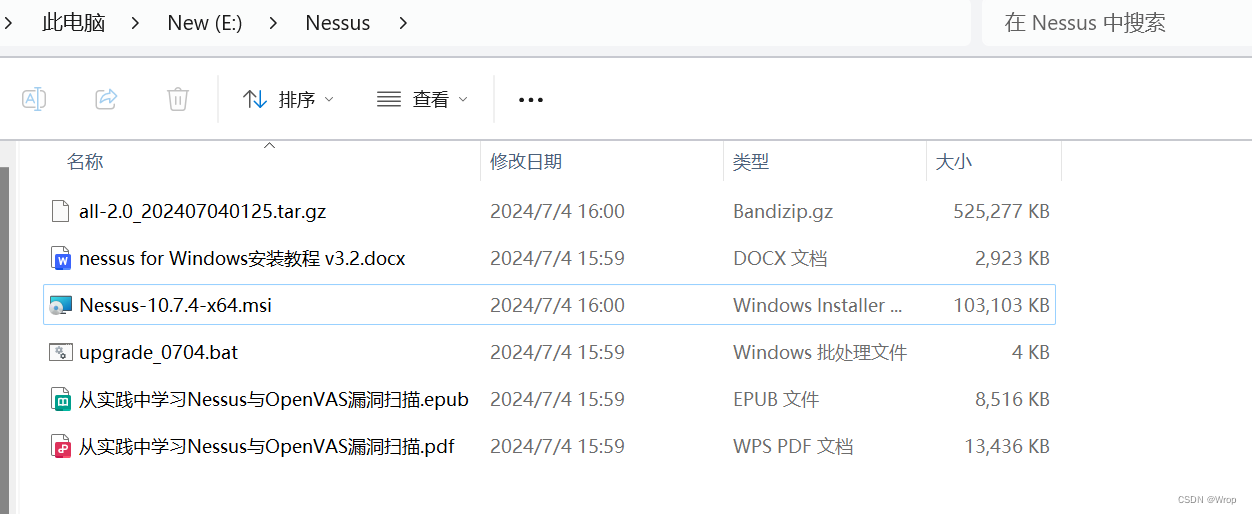The width and height of the screenshot is (1252, 514).
Task: Sort by the 名称 column header
Action: point(85,161)
